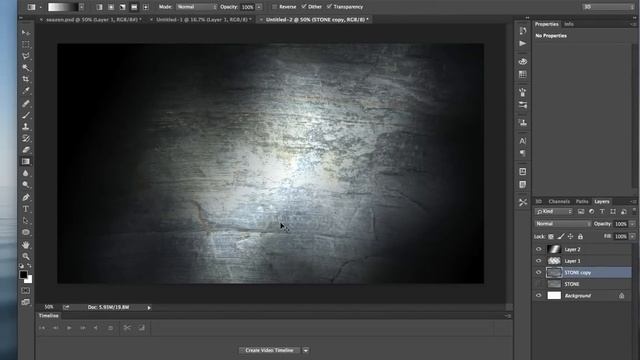Select the Crop tool
This screenshot has height=360, width=640.
click(26, 79)
